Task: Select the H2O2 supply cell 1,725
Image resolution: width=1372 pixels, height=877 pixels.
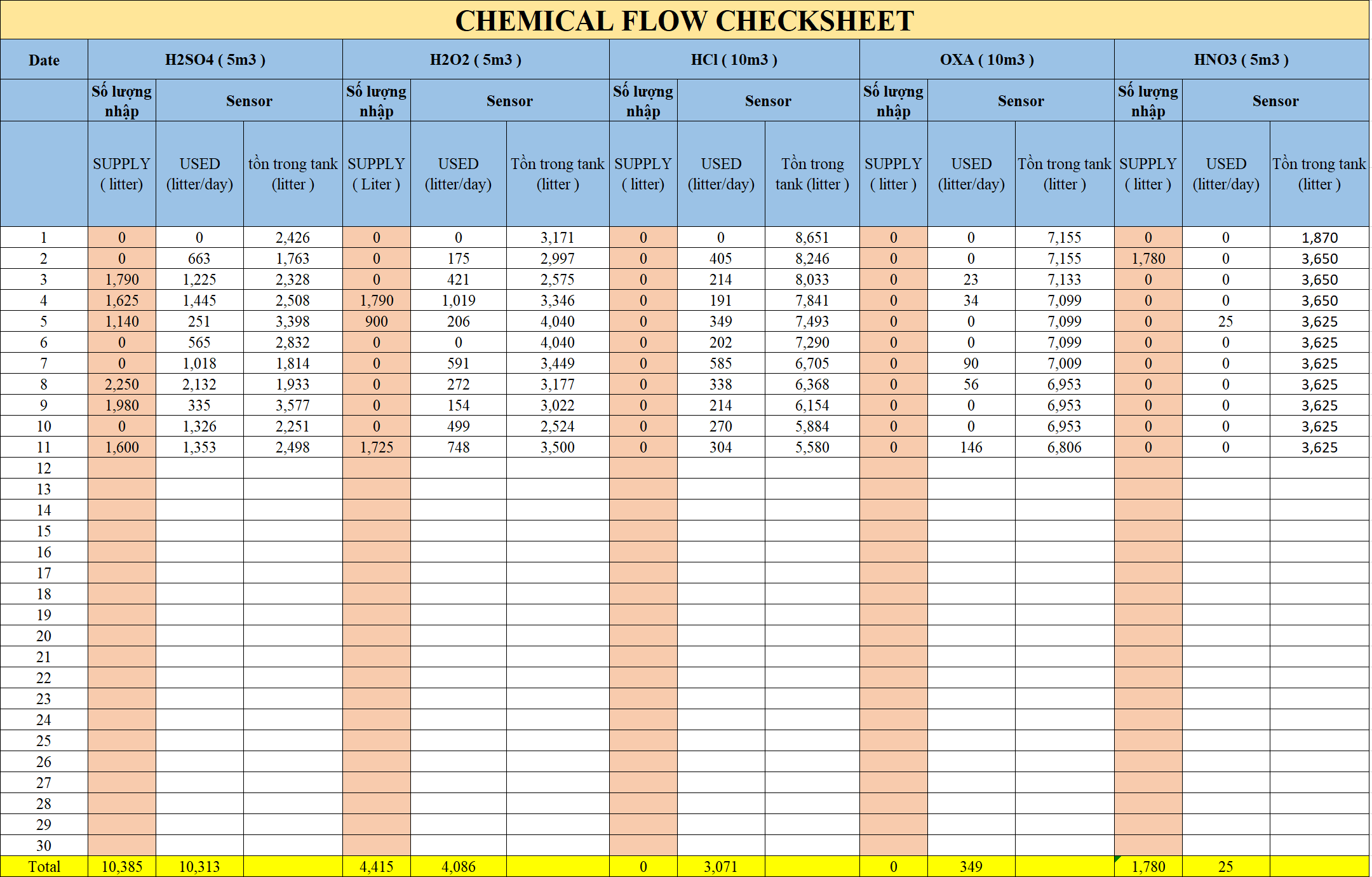Action: (x=377, y=447)
